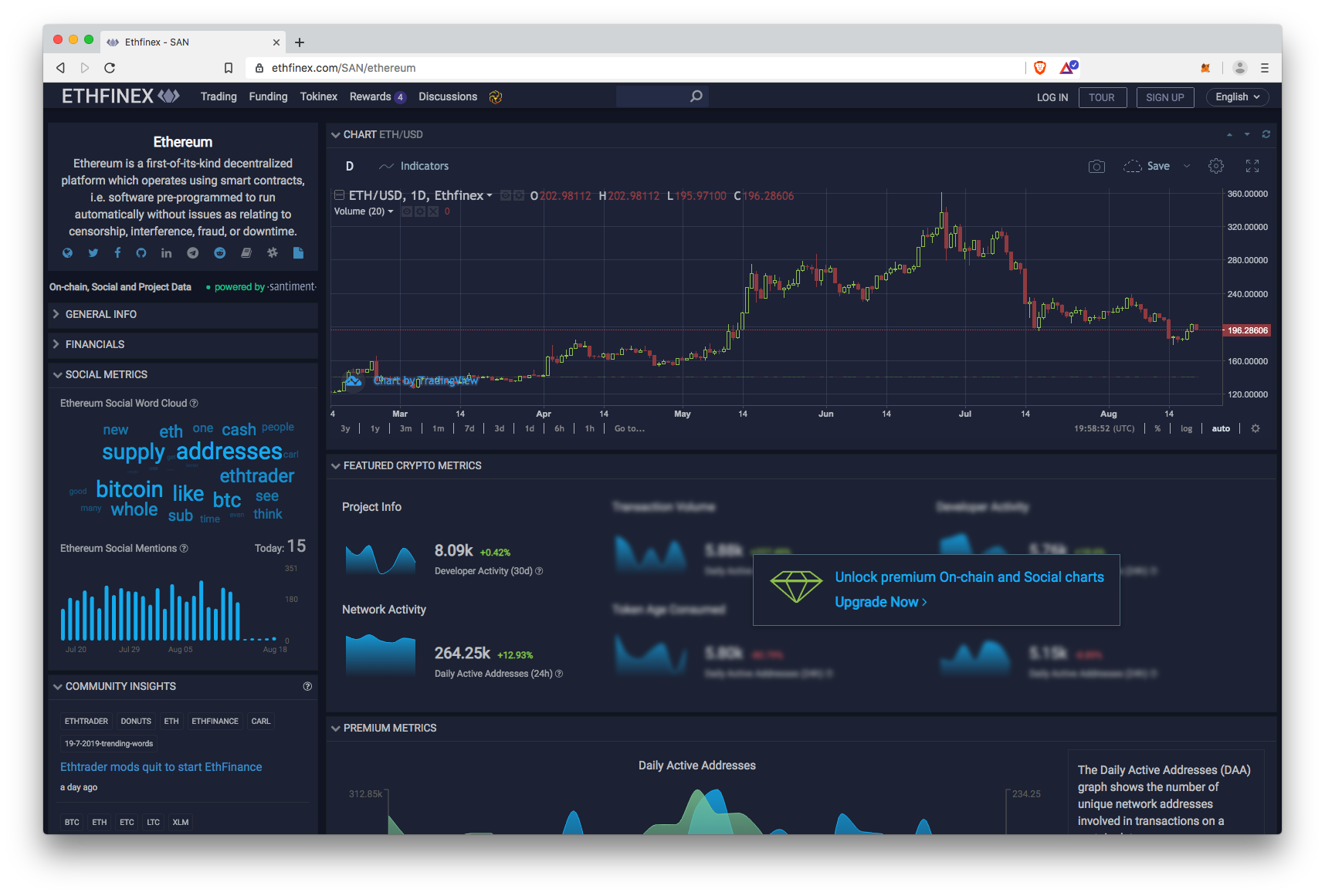Image resolution: width=1325 pixels, height=896 pixels.
Task: Click the search magnifier icon
Action: click(x=696, y=96)
